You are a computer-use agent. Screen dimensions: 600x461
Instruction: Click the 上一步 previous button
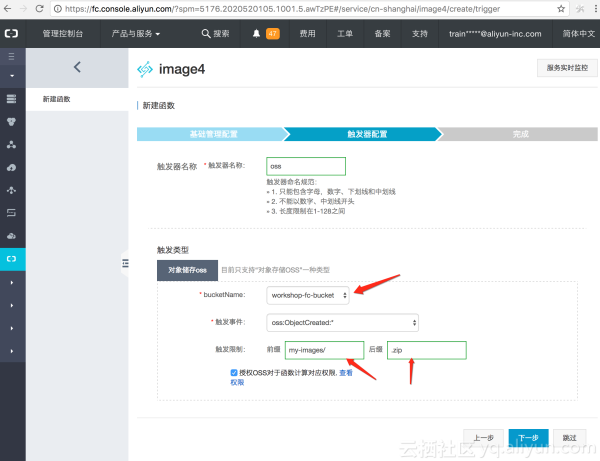484,438
